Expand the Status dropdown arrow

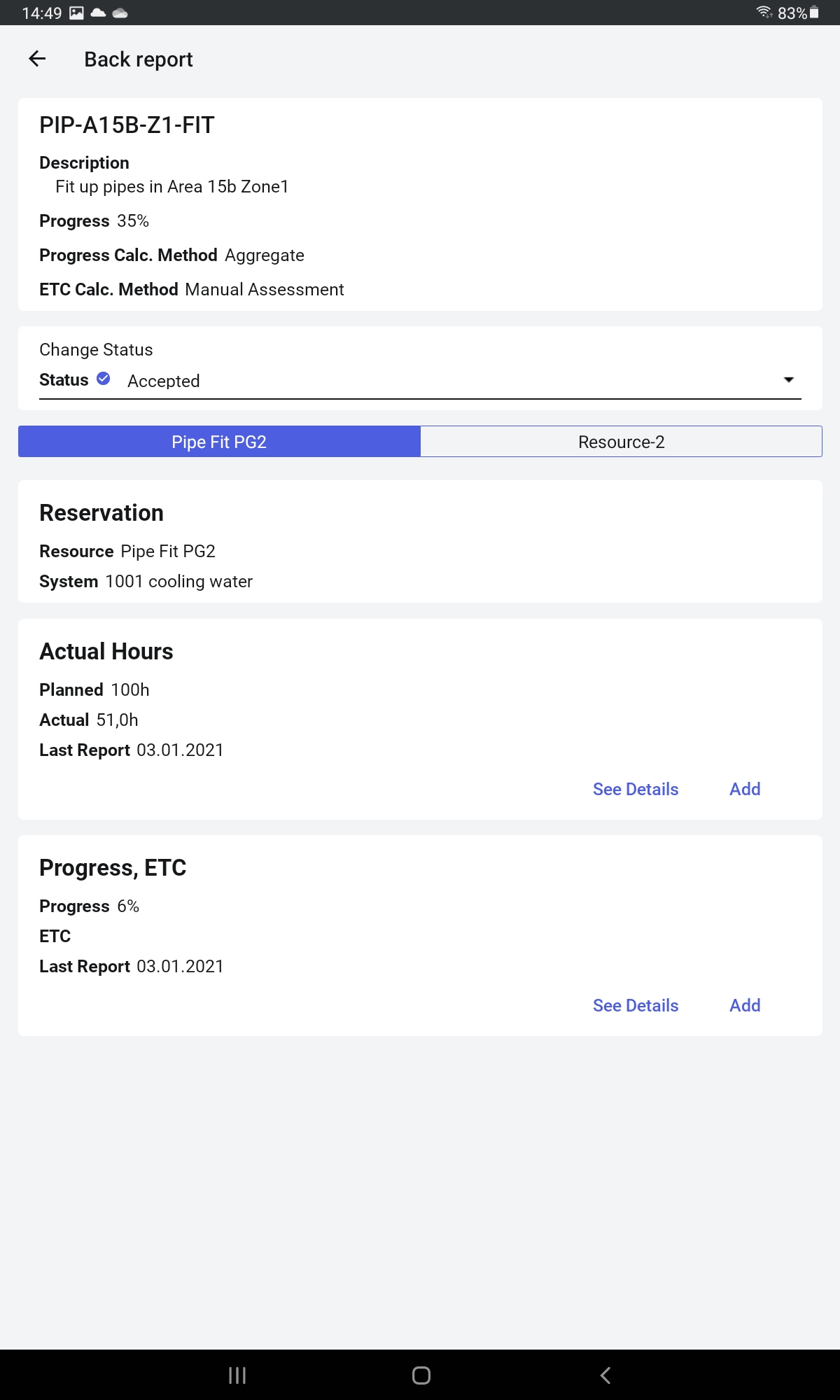click(x=789, y=379)
